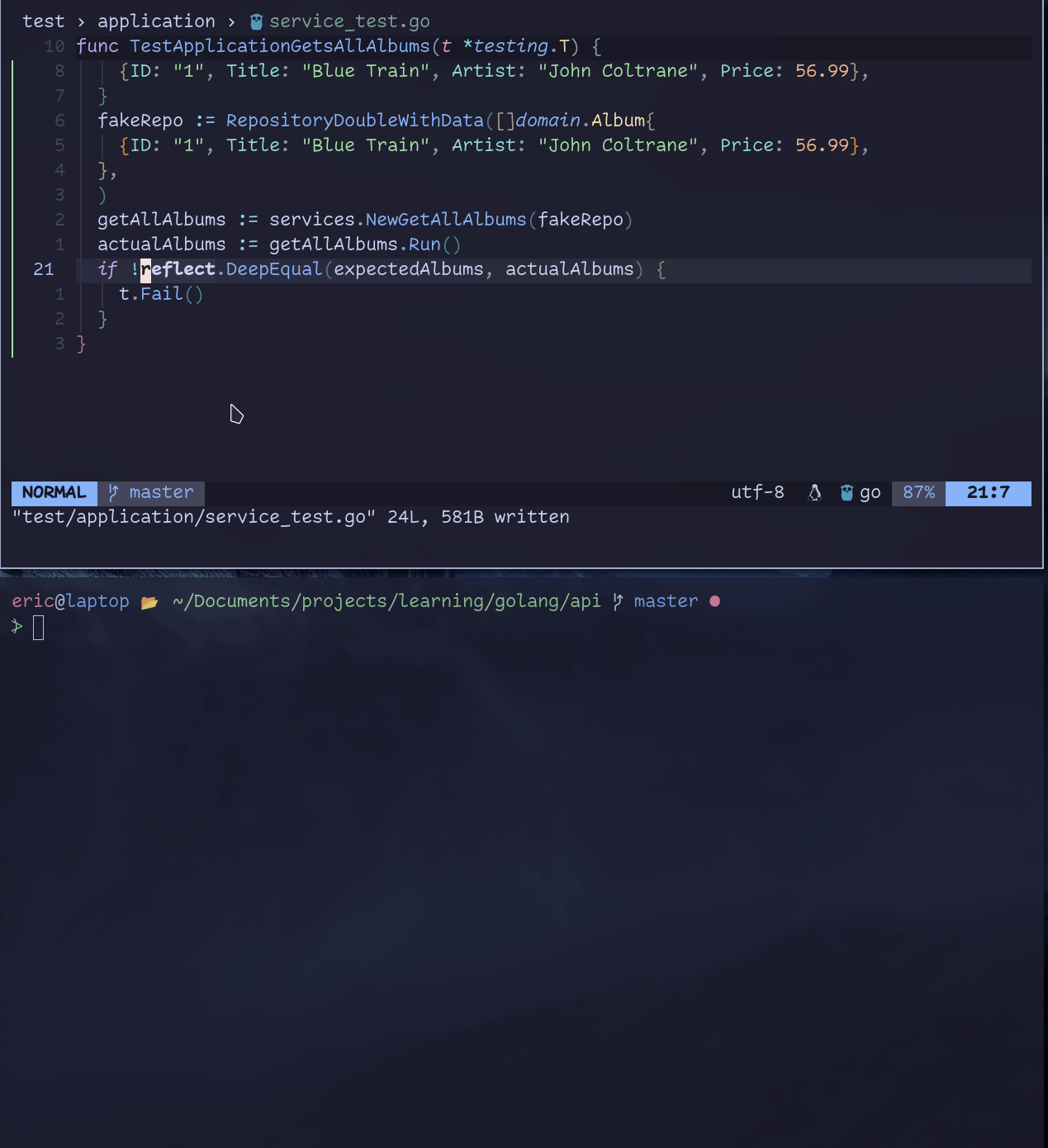
Task: Click the terminal cursor block input
Action: point(38,628)
